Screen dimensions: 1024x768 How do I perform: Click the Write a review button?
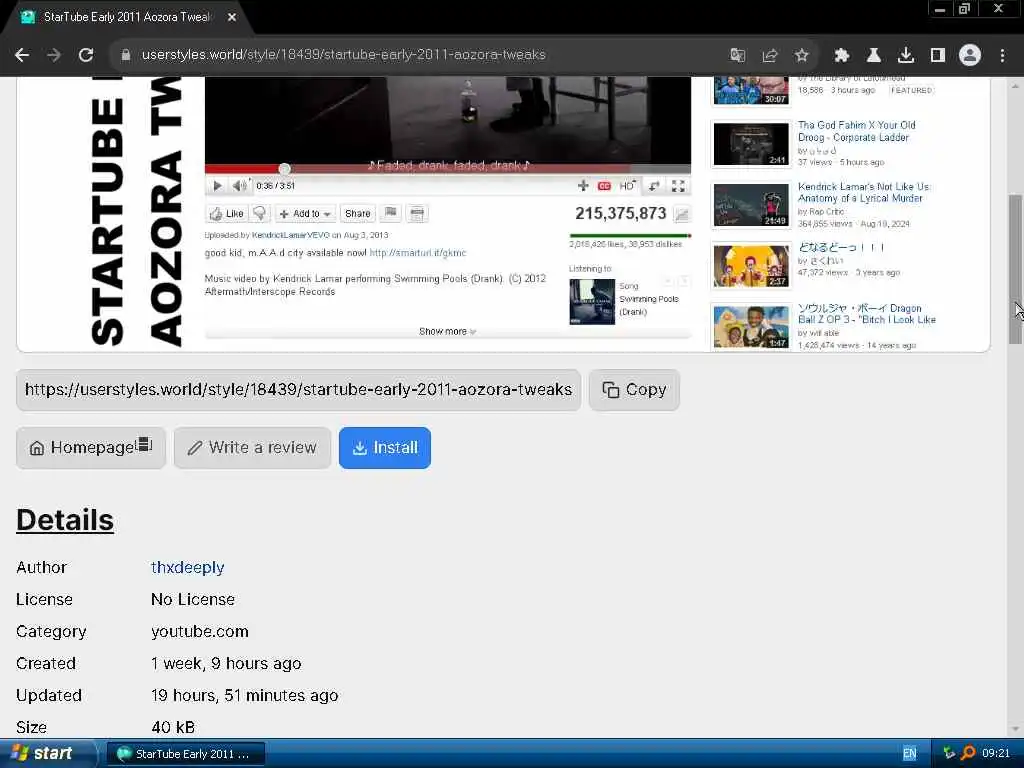tap(252, 447)
